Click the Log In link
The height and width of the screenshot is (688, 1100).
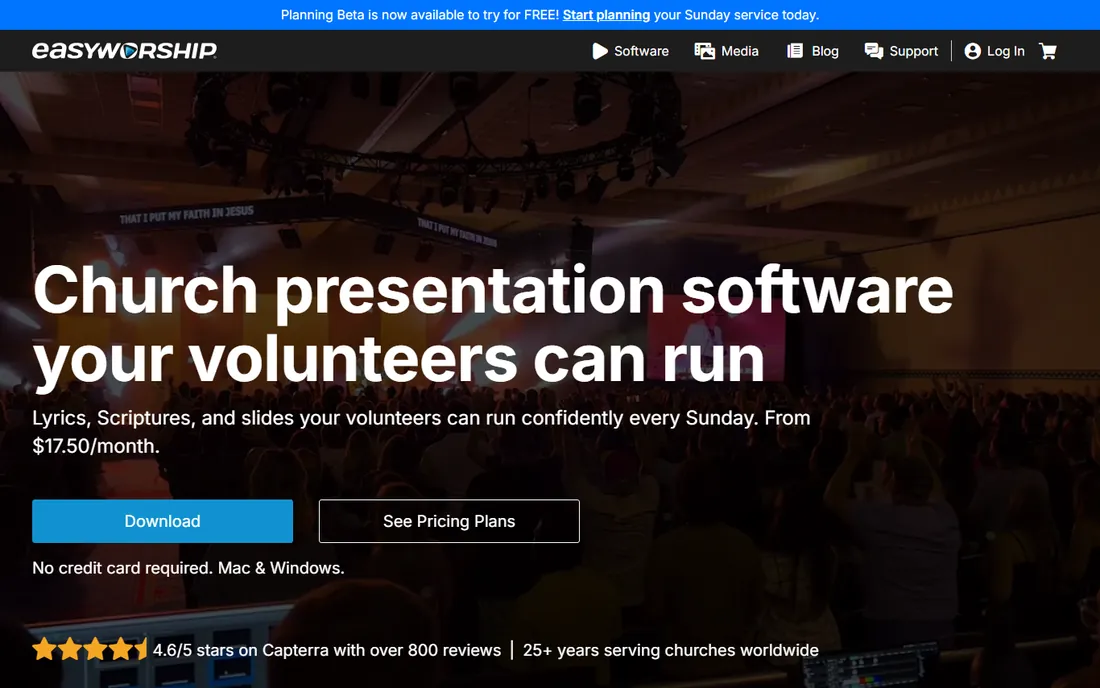pos(994,51)
